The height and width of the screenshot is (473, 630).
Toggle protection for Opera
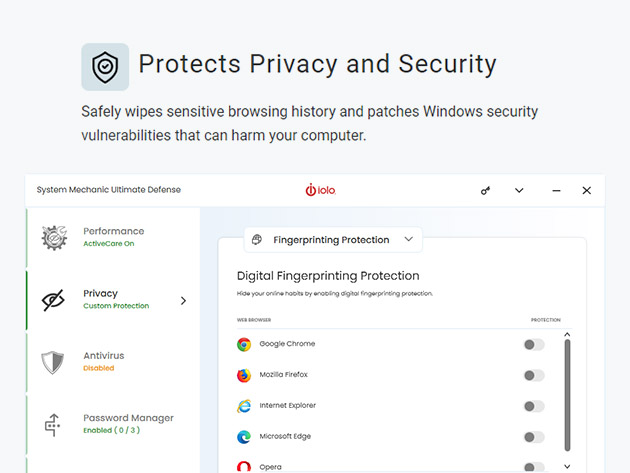coord(534,467)
